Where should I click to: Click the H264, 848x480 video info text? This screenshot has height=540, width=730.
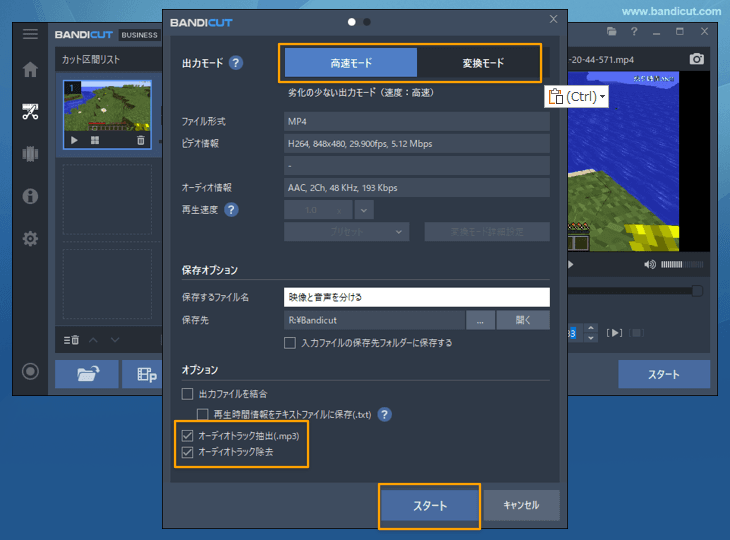pos(360,144)
